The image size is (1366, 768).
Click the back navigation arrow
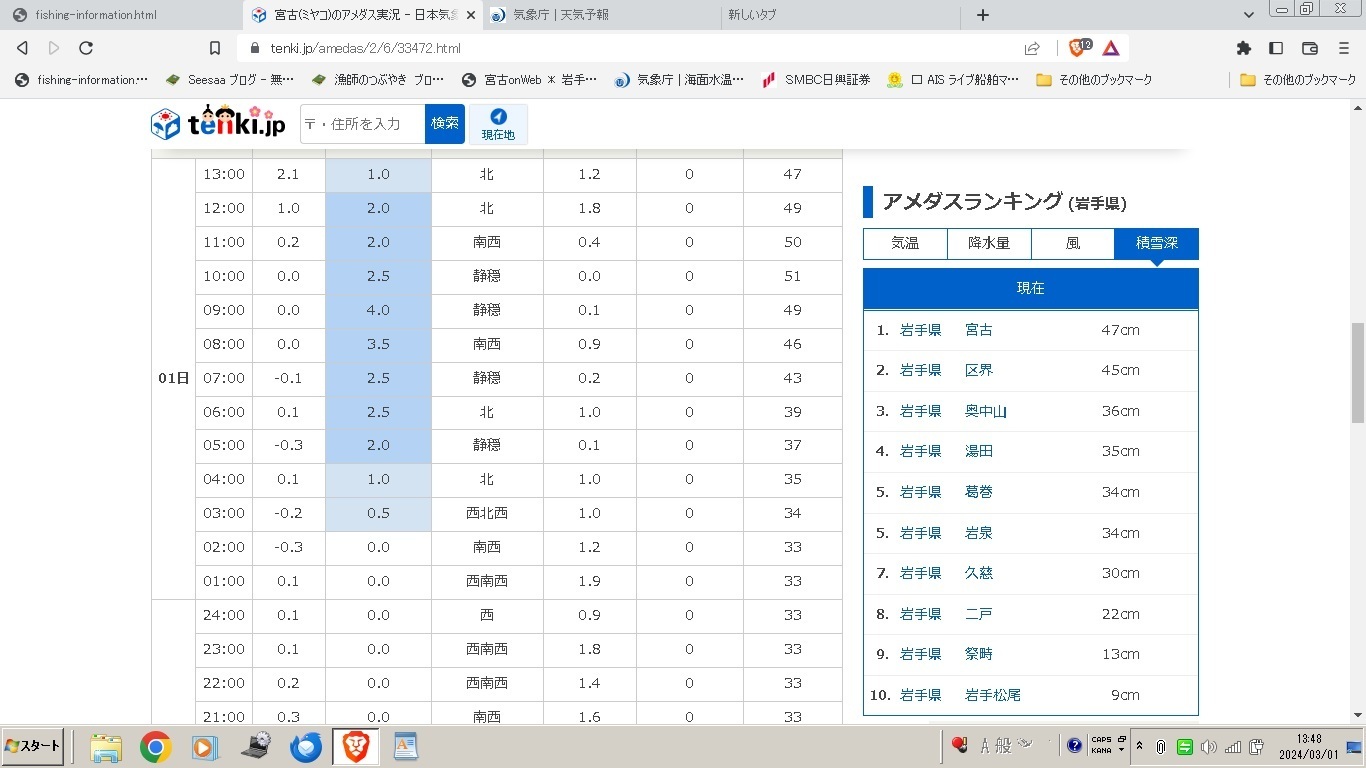tap(22, 48)
